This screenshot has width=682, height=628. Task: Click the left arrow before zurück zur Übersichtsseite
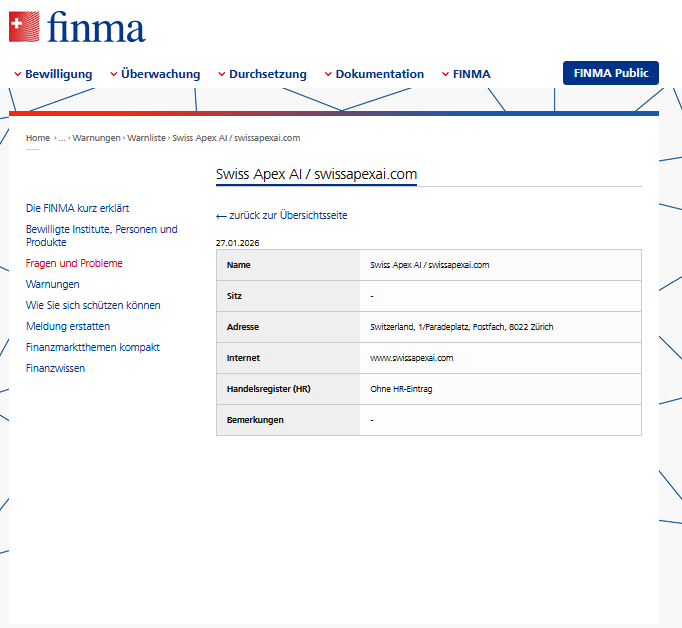click(x=221, y=216)
